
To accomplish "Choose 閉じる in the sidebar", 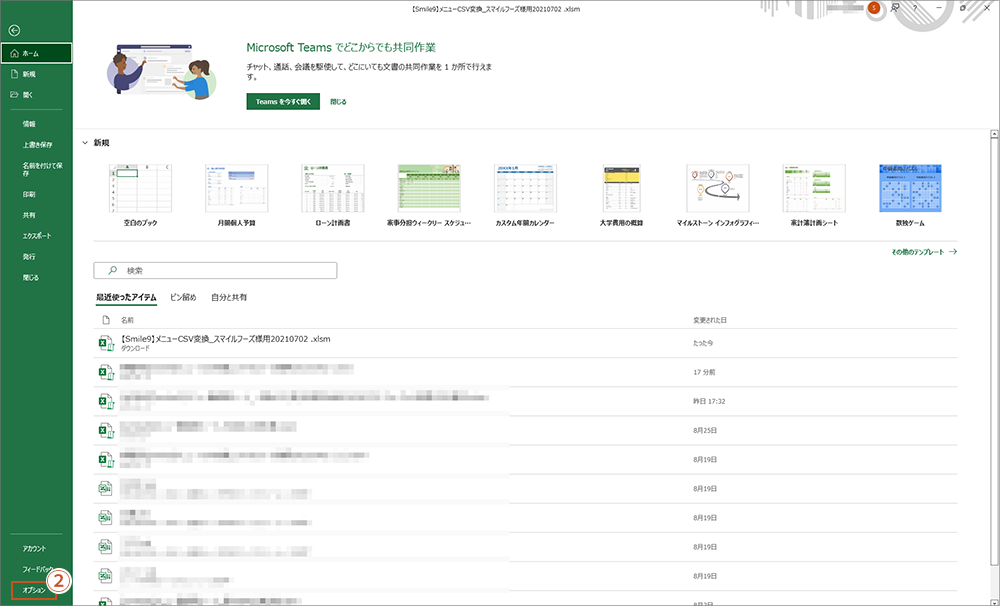I will tap(31, 277).
